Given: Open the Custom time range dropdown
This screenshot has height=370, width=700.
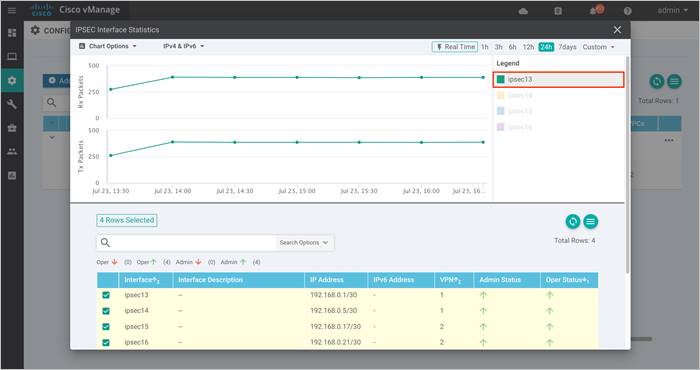Looking at the screenshot, I should point(598,47).
